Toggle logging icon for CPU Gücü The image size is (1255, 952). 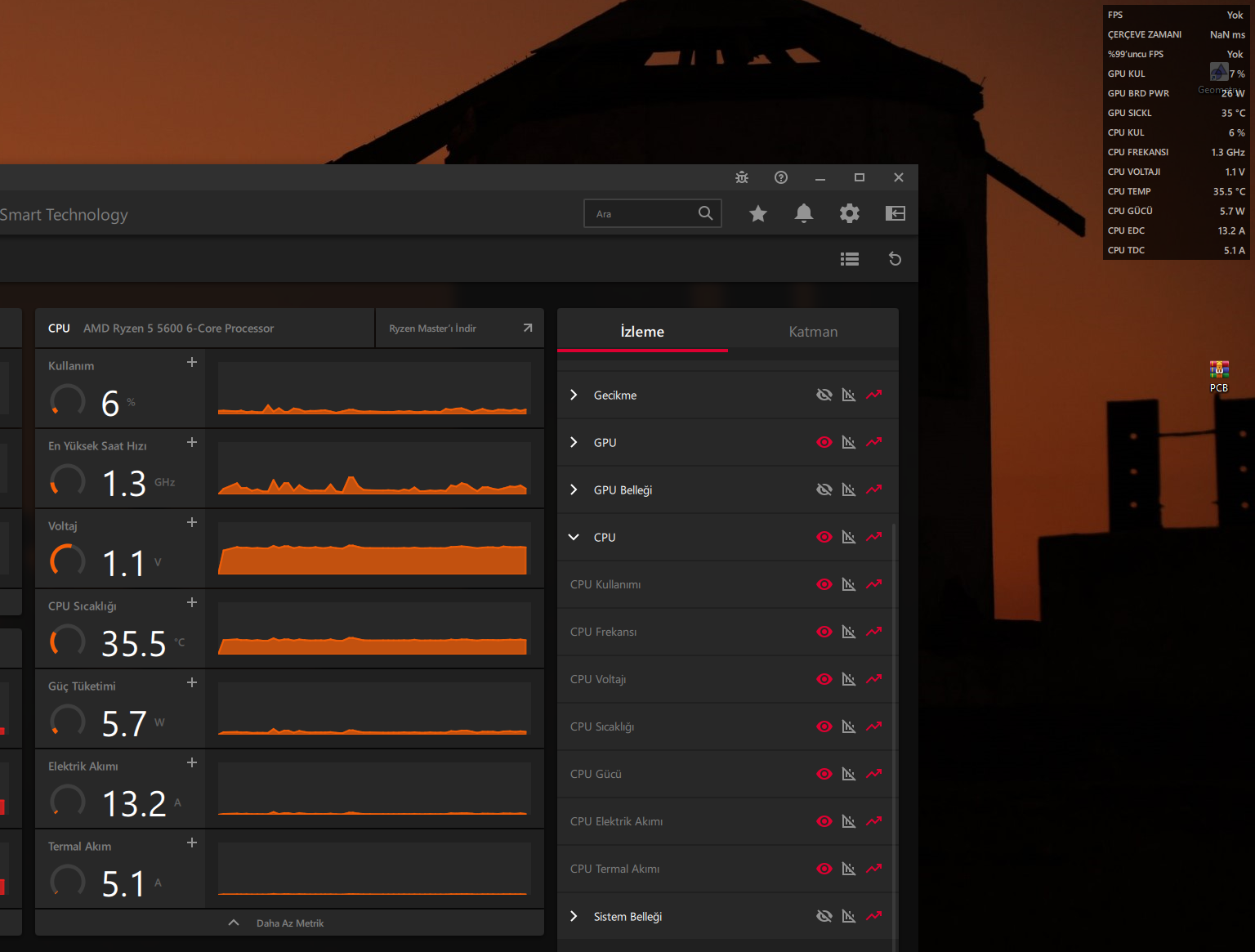[x=849, y=774]
